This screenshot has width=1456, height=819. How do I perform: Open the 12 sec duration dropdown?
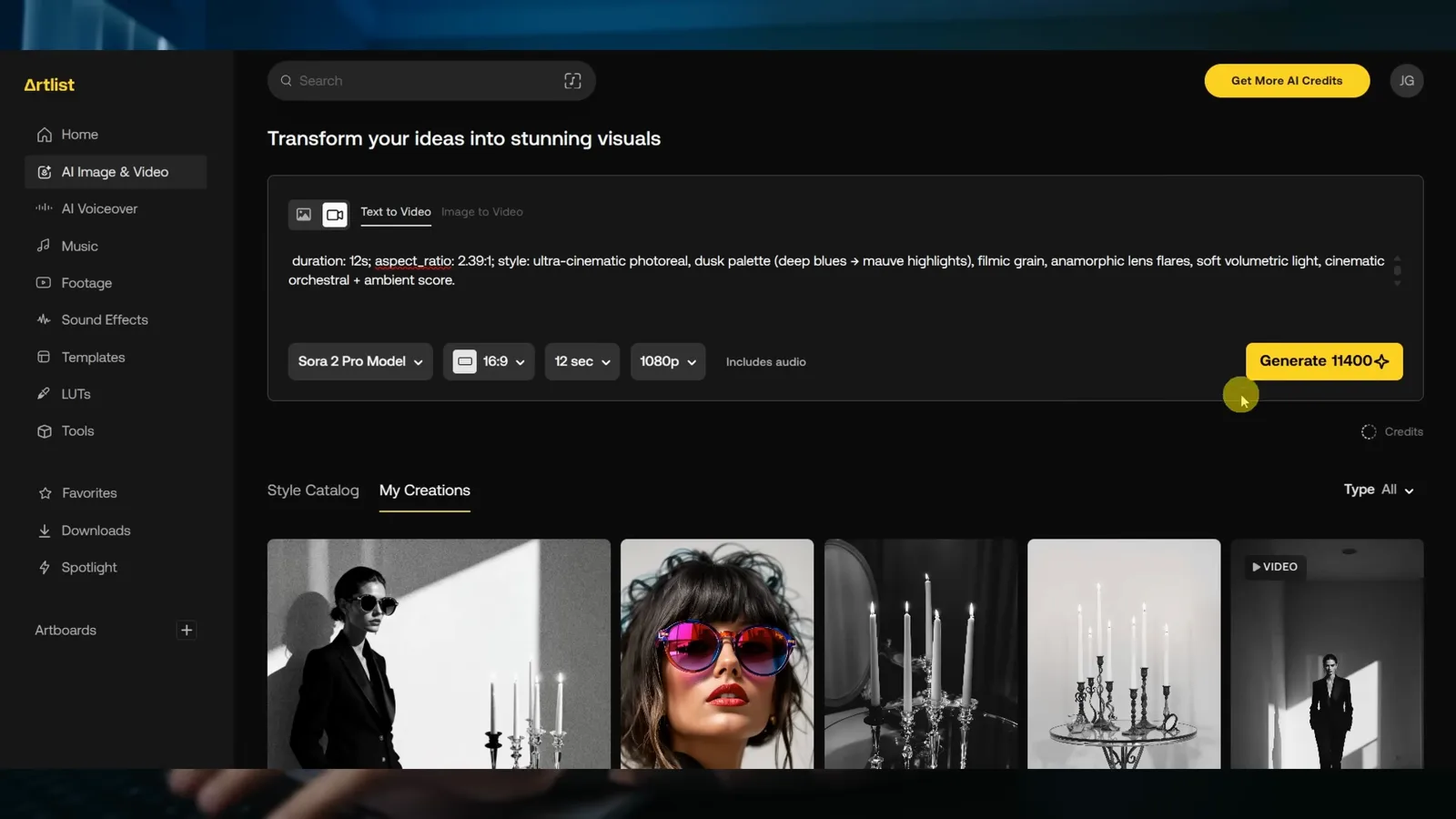tap(582, 361)
